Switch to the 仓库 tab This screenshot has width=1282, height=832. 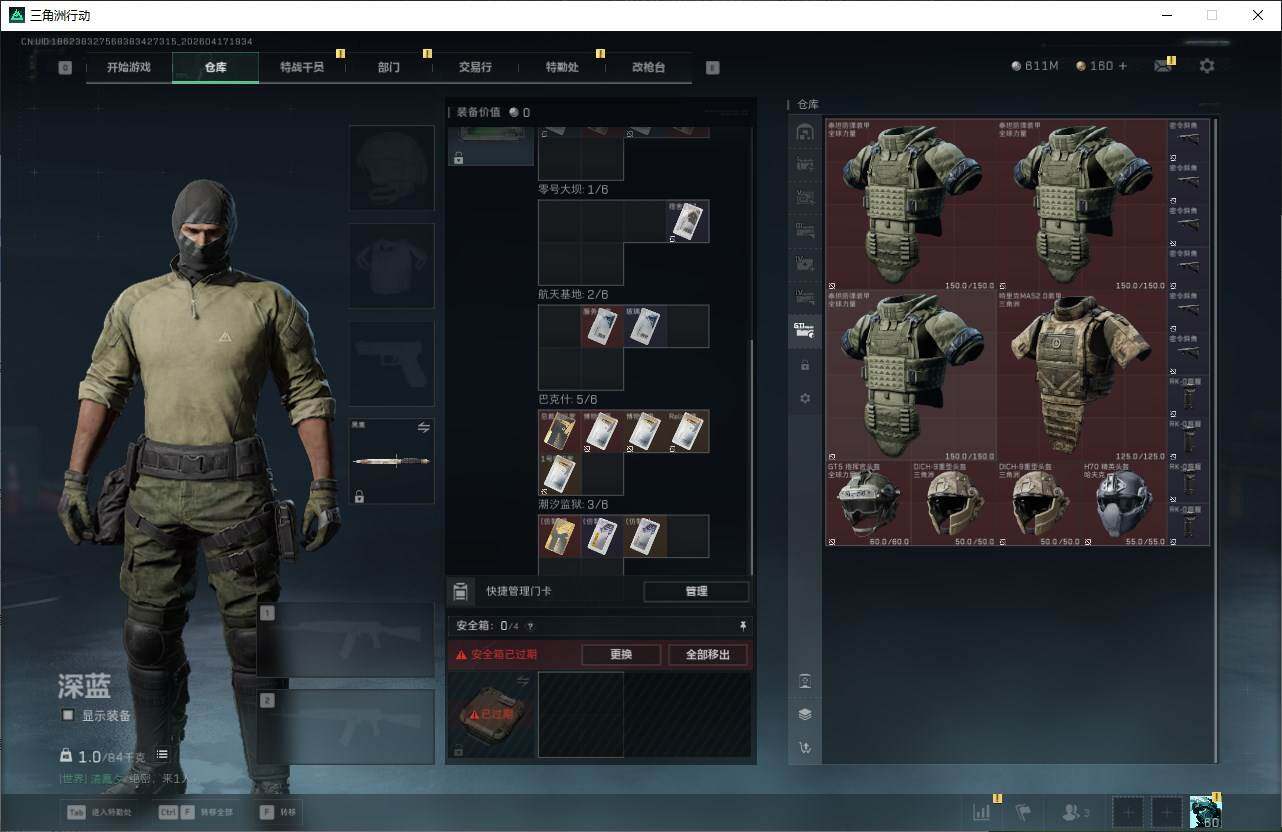point(215,67)
